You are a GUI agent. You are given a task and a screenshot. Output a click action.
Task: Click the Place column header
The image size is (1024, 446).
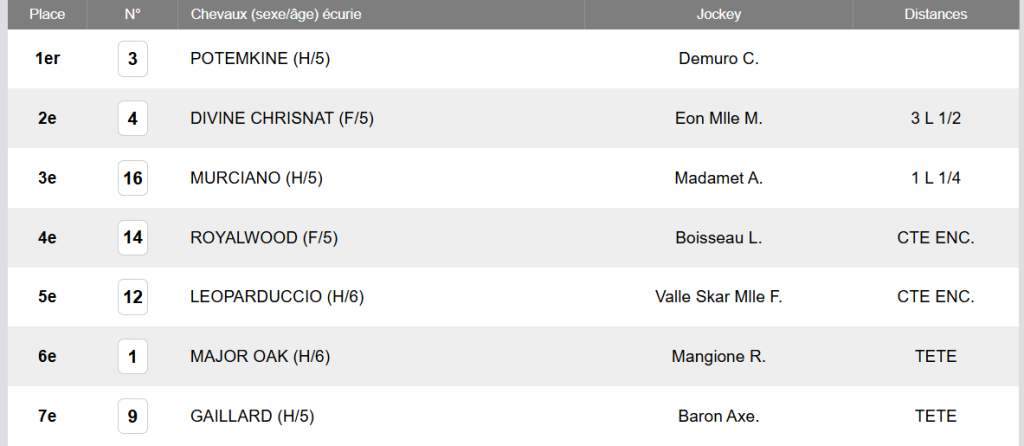click(47, 15)
